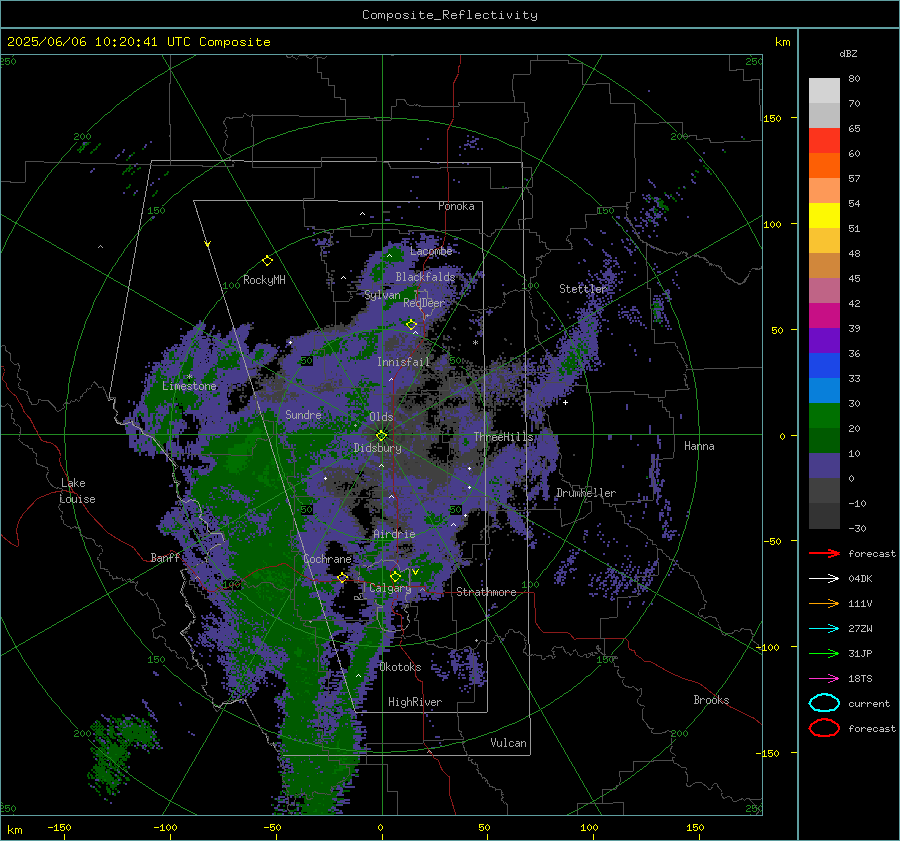Click the Sylvan town label
The height and width of the screenshot is (841, 900).
tap(382, 295)
